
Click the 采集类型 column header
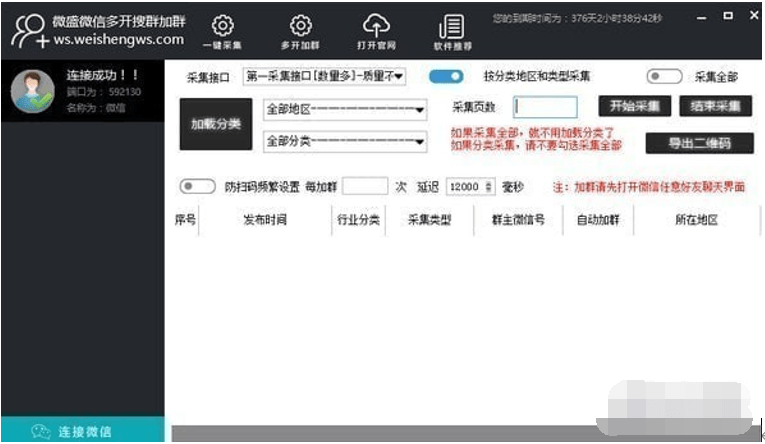(x=429, y=220)
